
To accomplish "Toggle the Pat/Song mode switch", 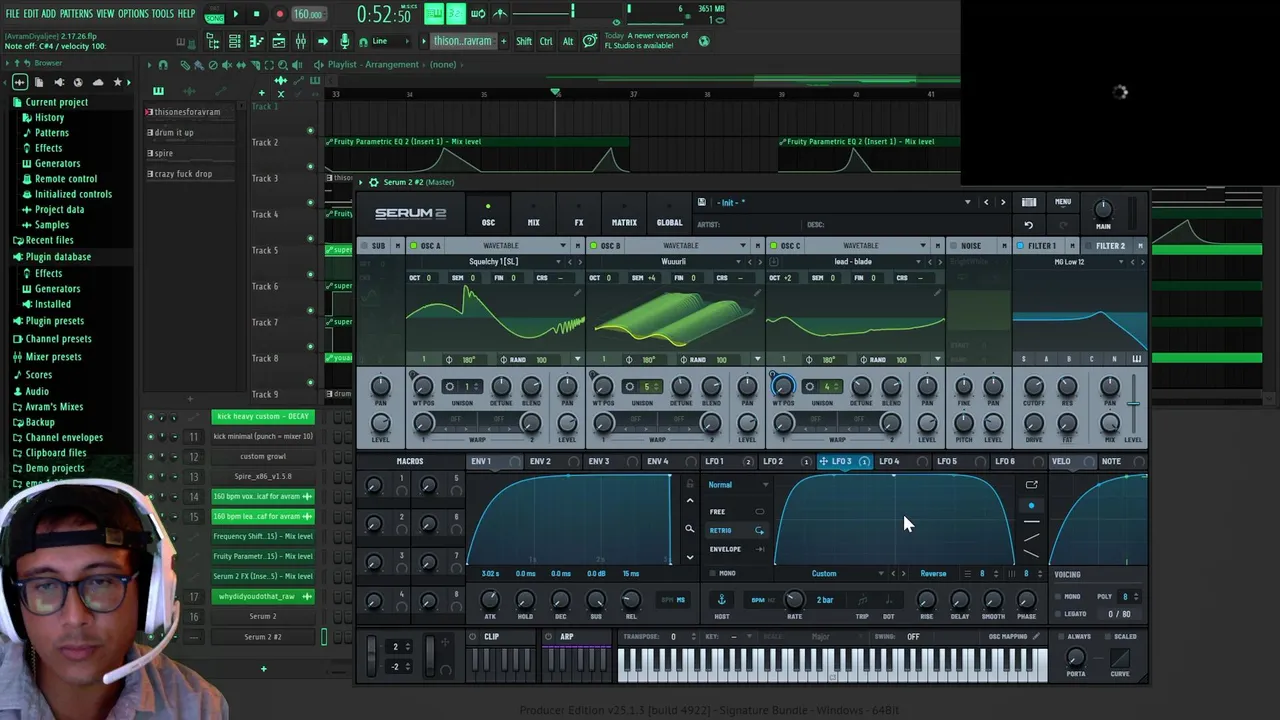I will [x=214, y=14].
